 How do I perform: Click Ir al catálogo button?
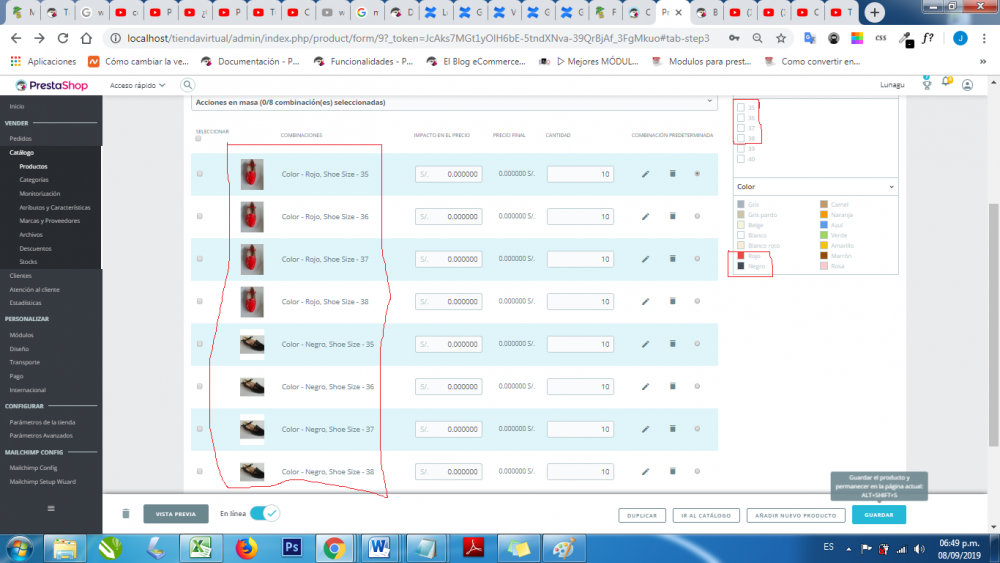tap(706, 515)
